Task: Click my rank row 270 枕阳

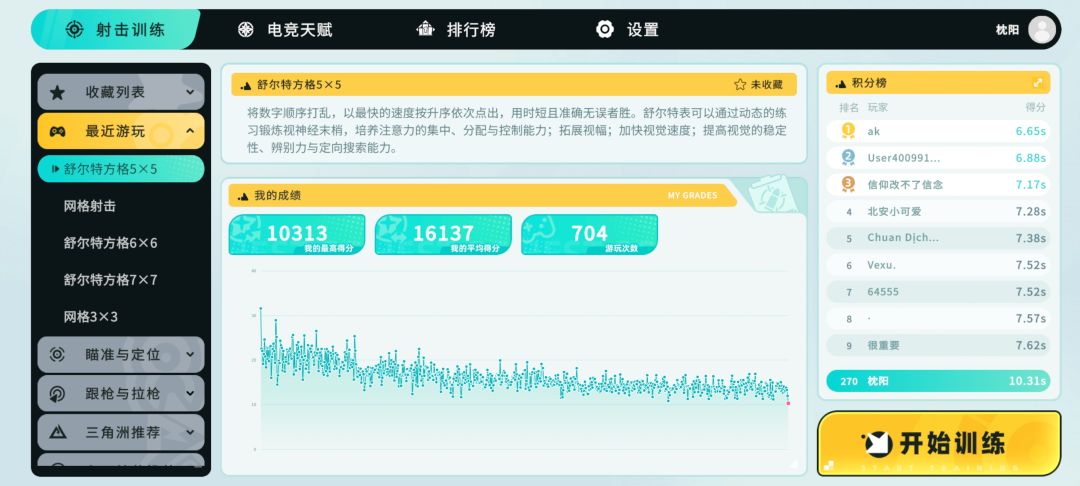Action: click(x=938, y=381)
